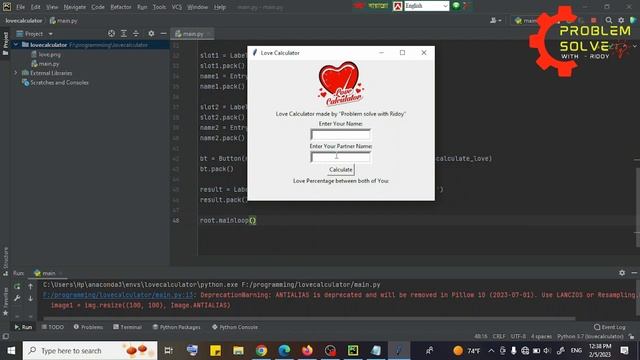The width and height of the screenshot is (640, 360).
Task: Open the View menu
Action: pyautogui.click(x=52, y=7)
